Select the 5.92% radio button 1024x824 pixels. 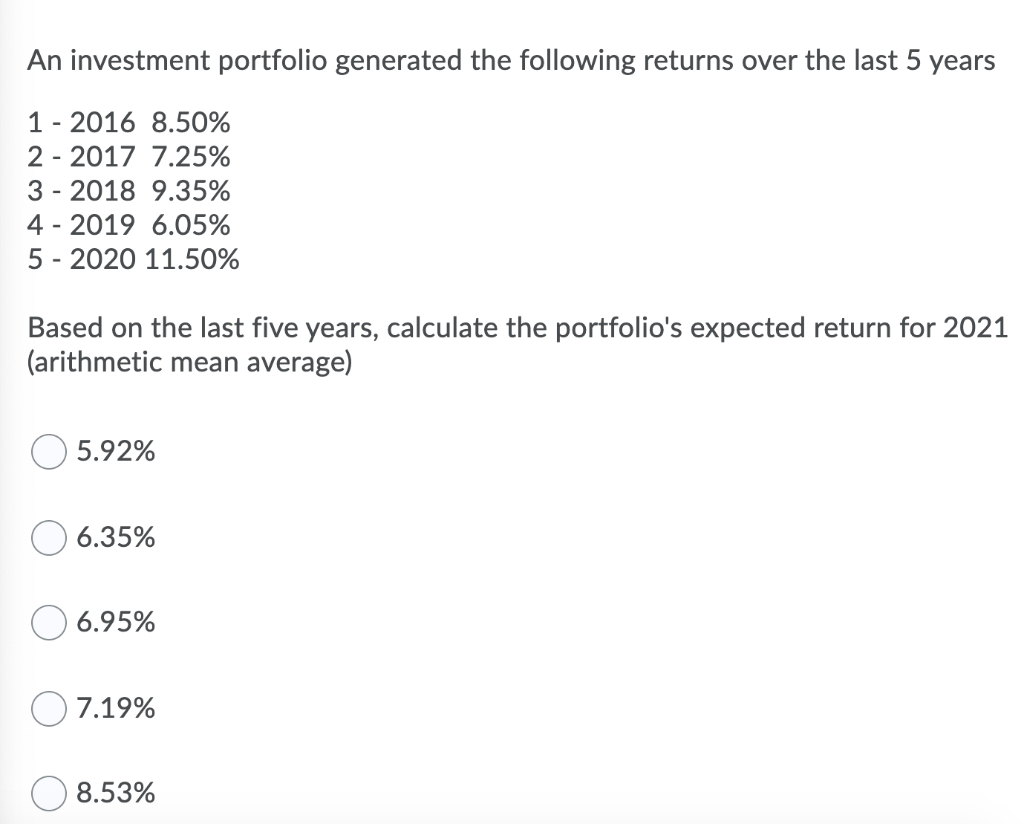(48, 452)
